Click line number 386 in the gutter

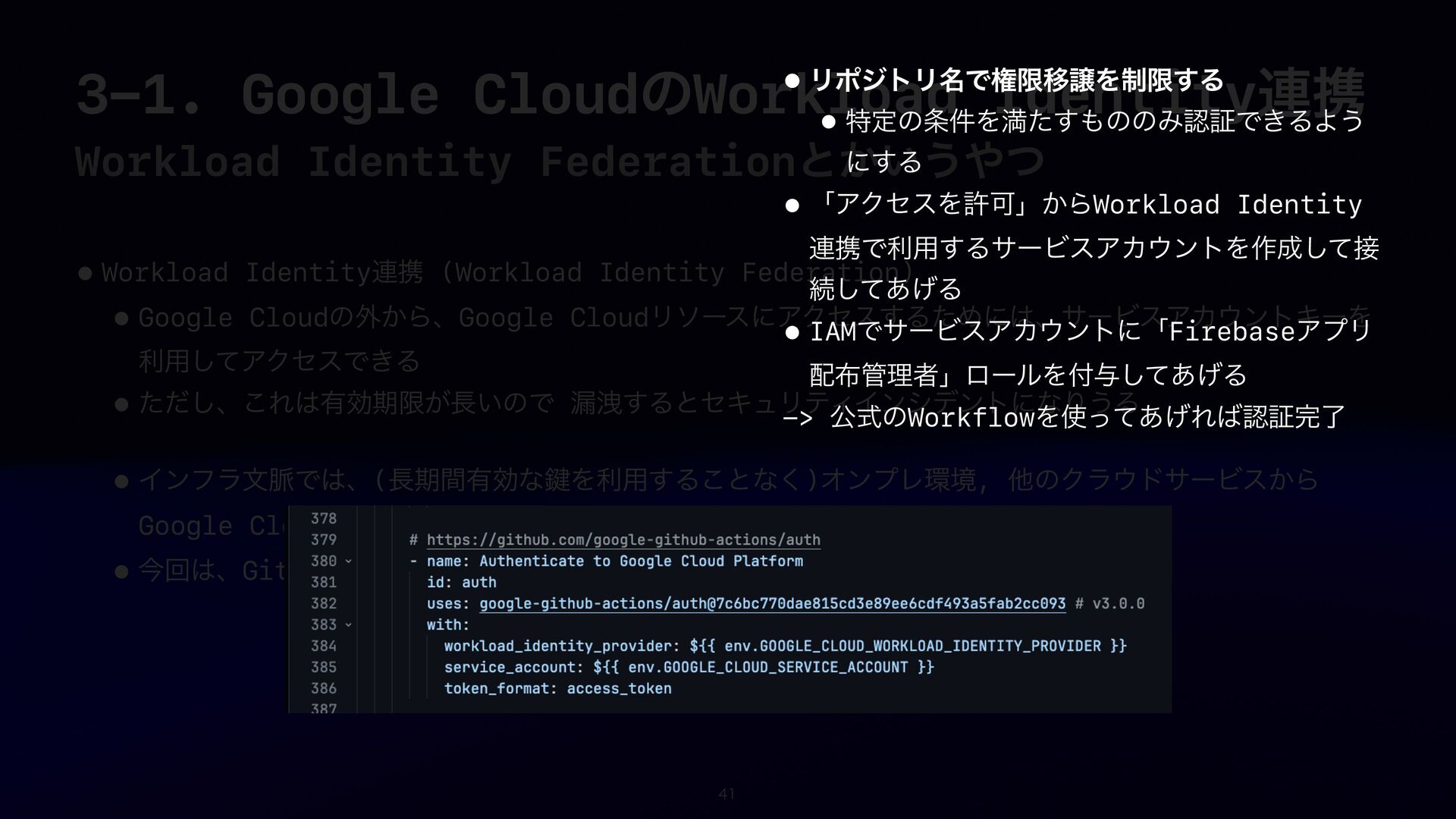pos(323,689)
